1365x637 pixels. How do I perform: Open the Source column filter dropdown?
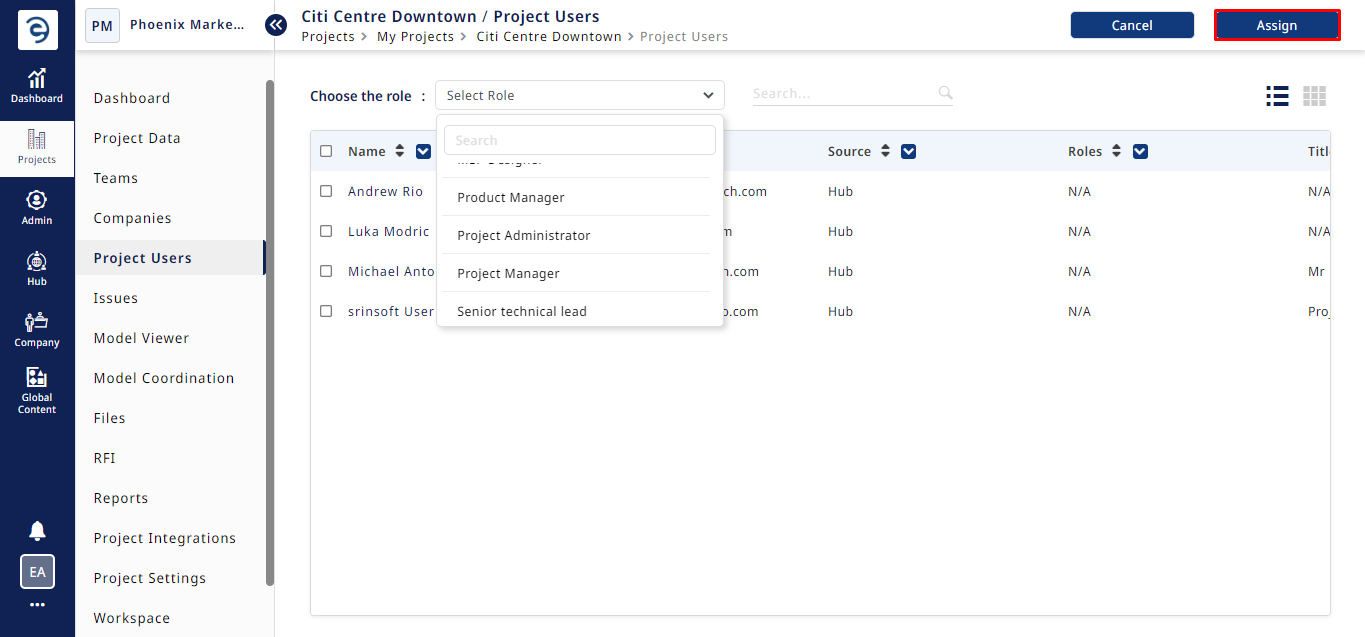pyautogui.click(x=909, y=151)
